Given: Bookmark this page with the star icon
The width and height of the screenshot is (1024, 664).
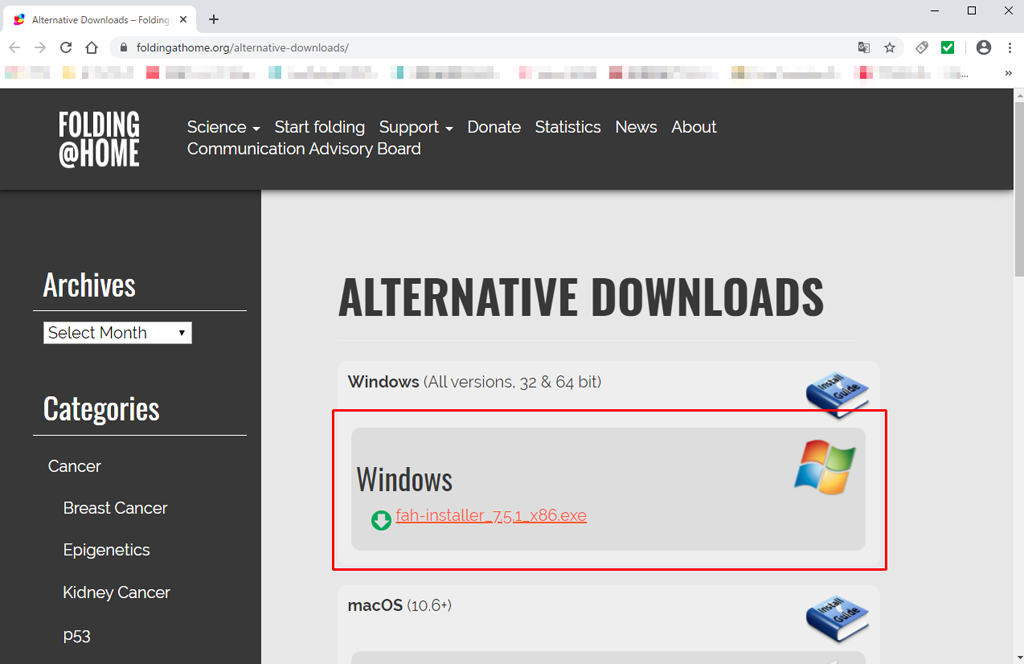Looking at the screenshot, I should (x=889, y=47).
